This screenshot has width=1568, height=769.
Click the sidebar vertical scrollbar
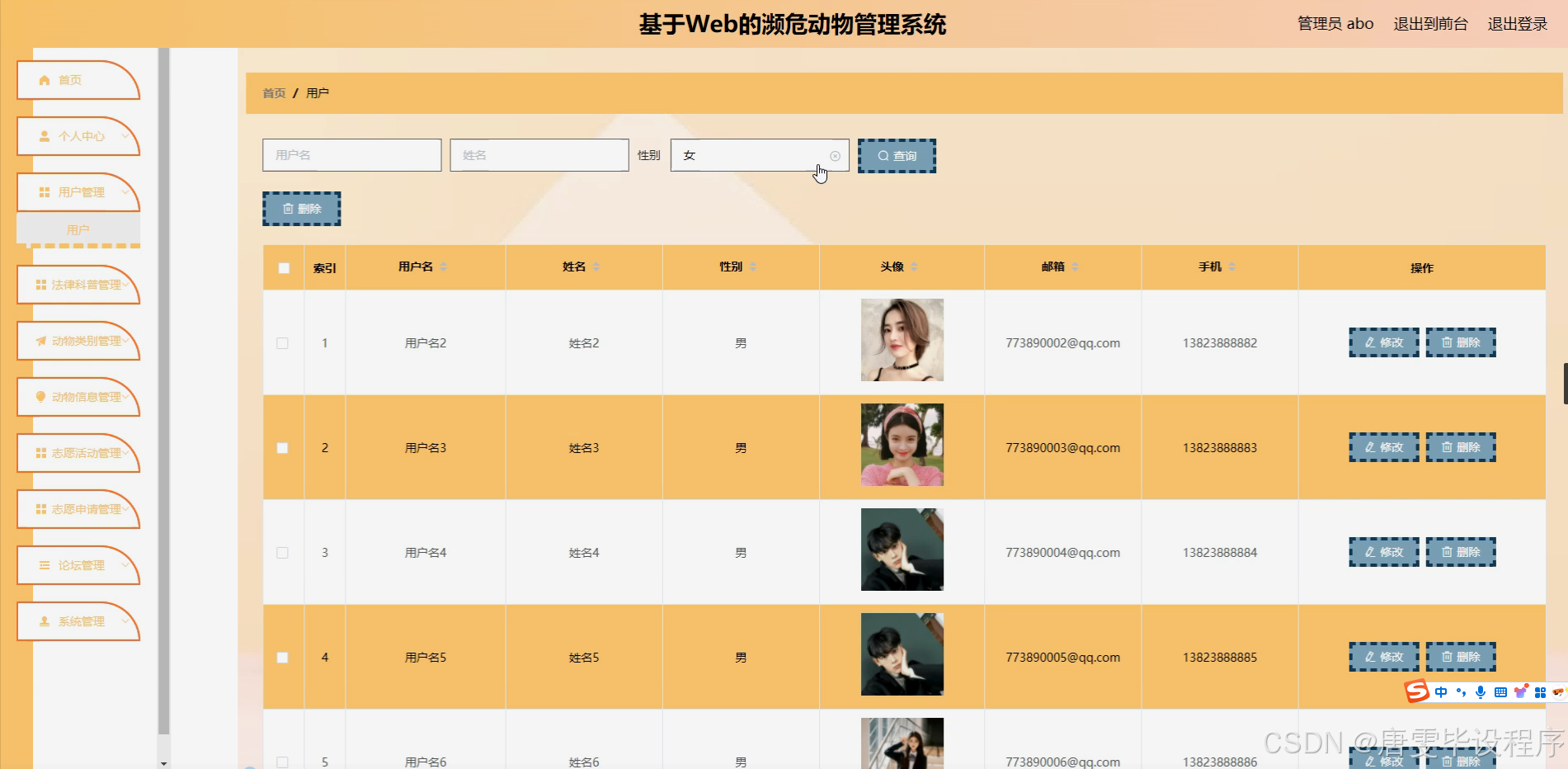point(163,391)
